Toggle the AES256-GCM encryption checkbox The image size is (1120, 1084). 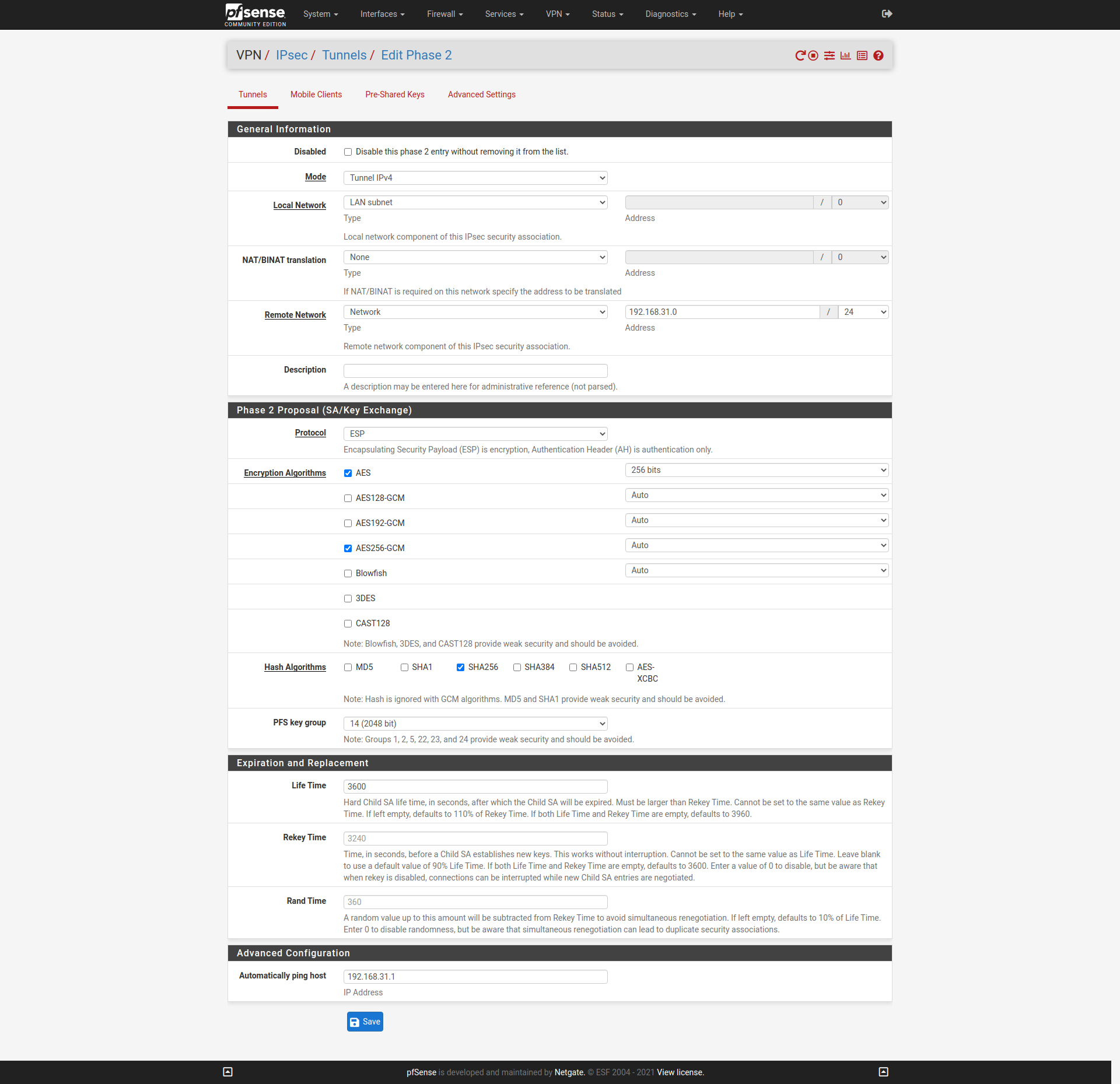coord(349,548)
